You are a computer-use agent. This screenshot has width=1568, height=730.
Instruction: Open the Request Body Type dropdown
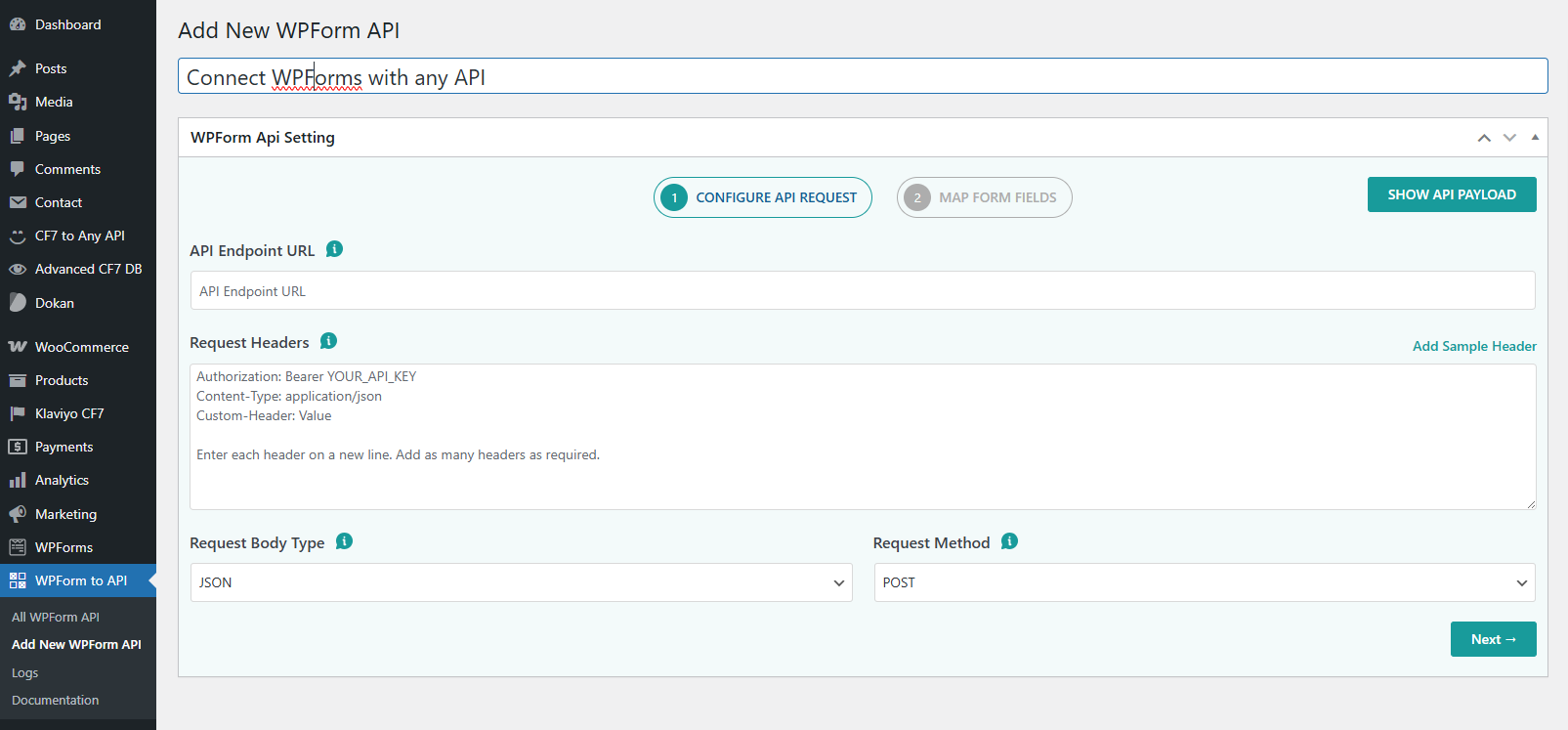click(521, 582)
